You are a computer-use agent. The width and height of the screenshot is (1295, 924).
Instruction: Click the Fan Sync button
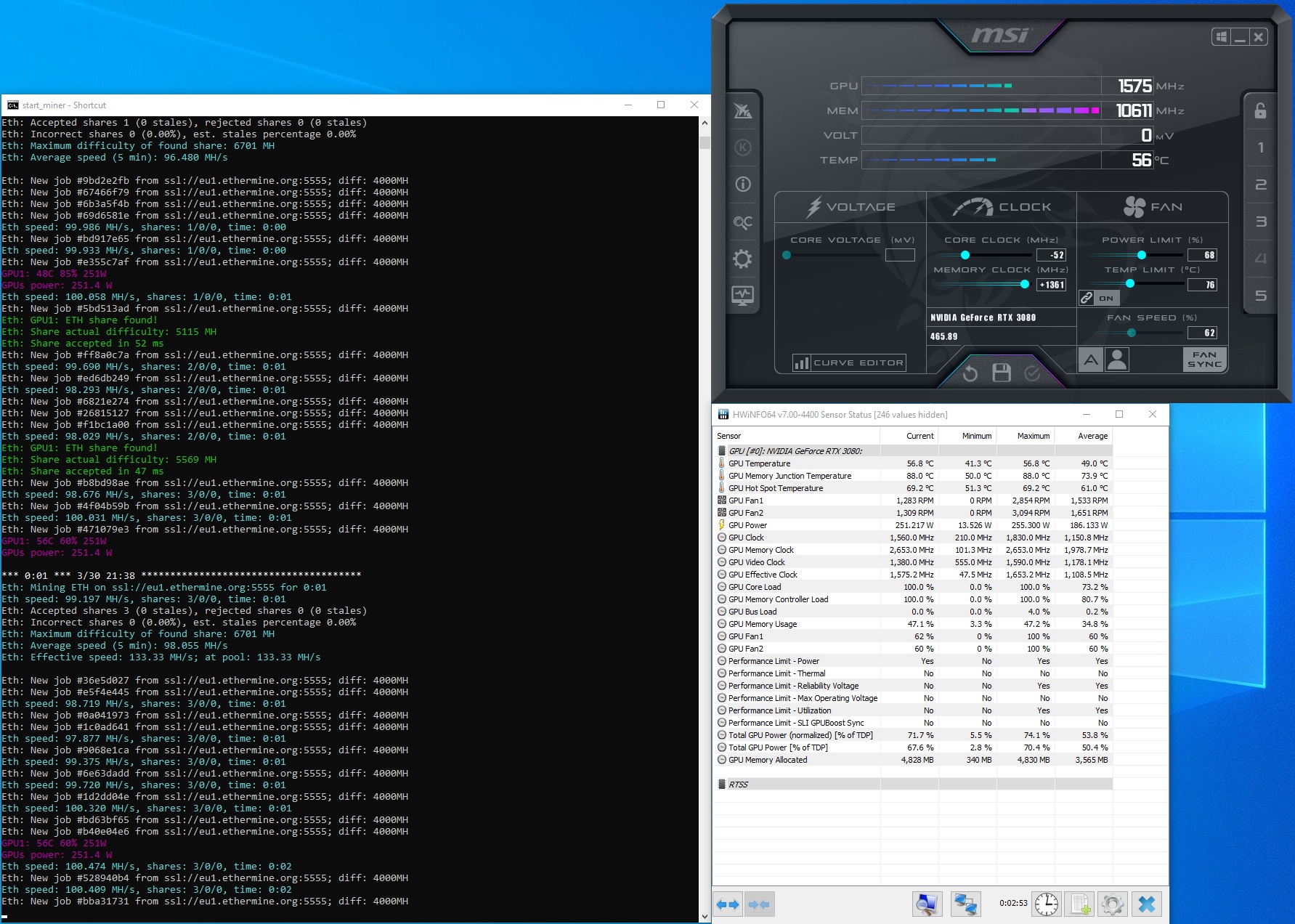click(1204, 360)
